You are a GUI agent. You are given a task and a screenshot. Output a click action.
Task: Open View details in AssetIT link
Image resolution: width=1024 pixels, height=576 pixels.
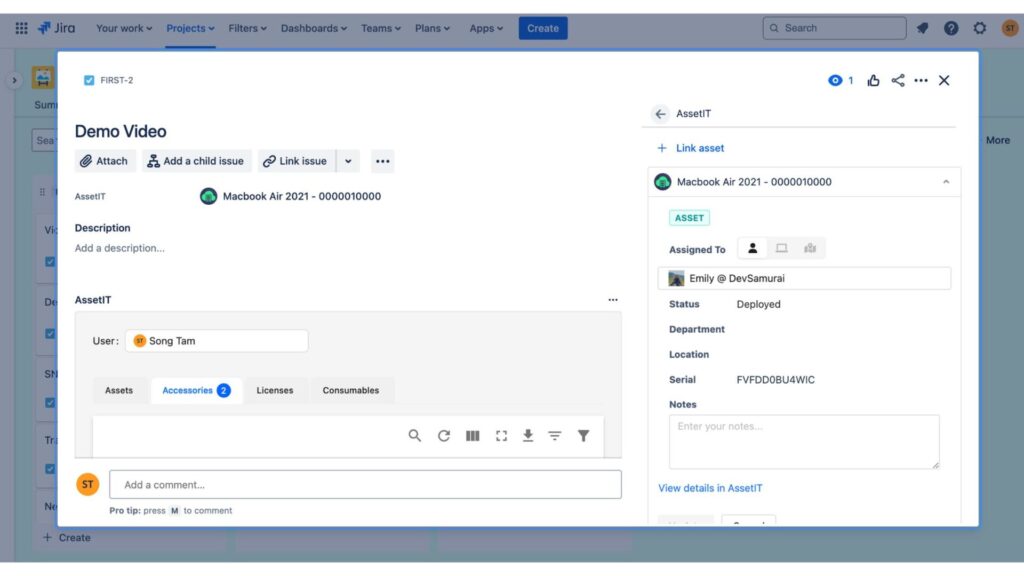point(711,487)
